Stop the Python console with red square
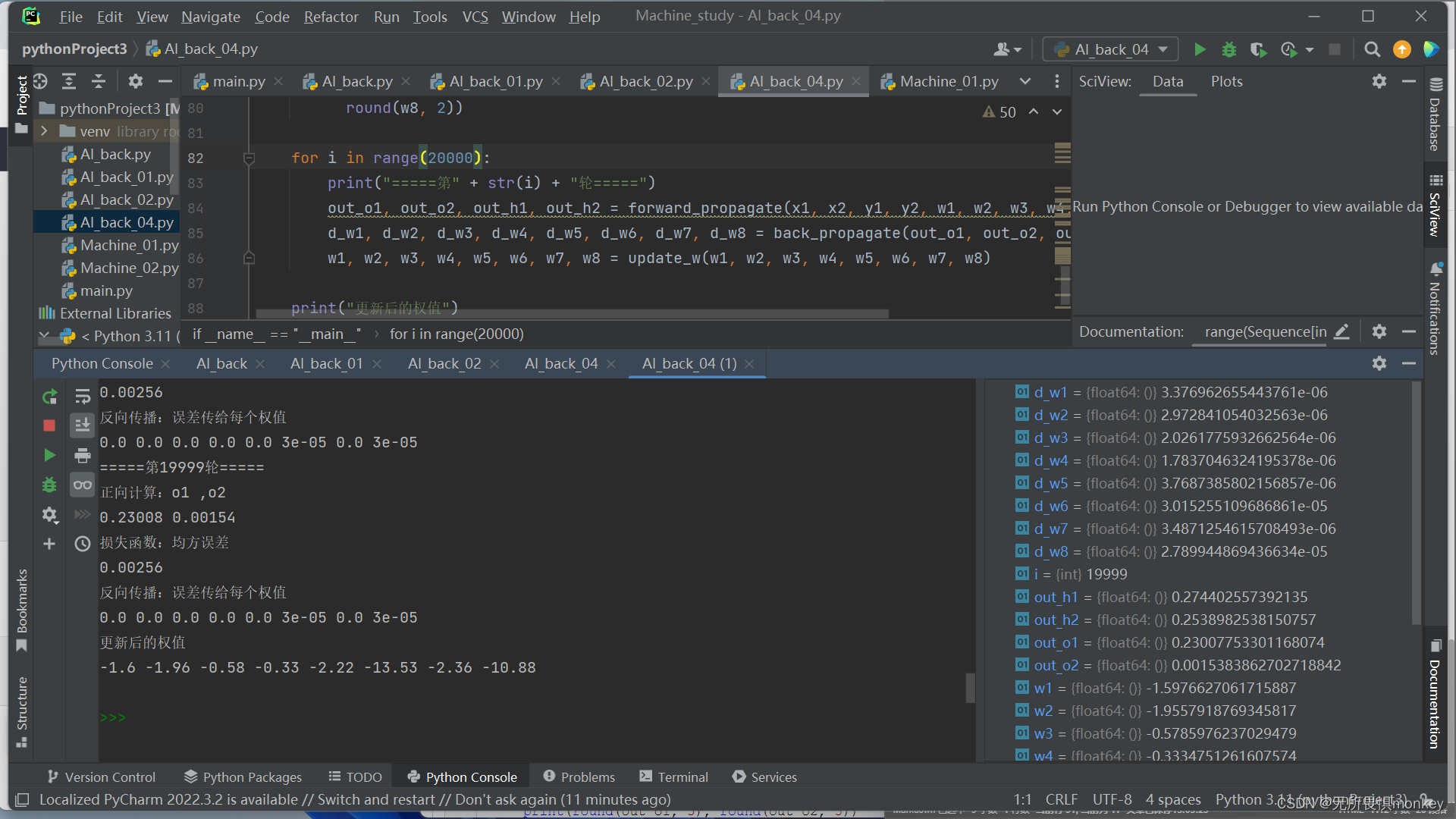 tap(49, 425)
